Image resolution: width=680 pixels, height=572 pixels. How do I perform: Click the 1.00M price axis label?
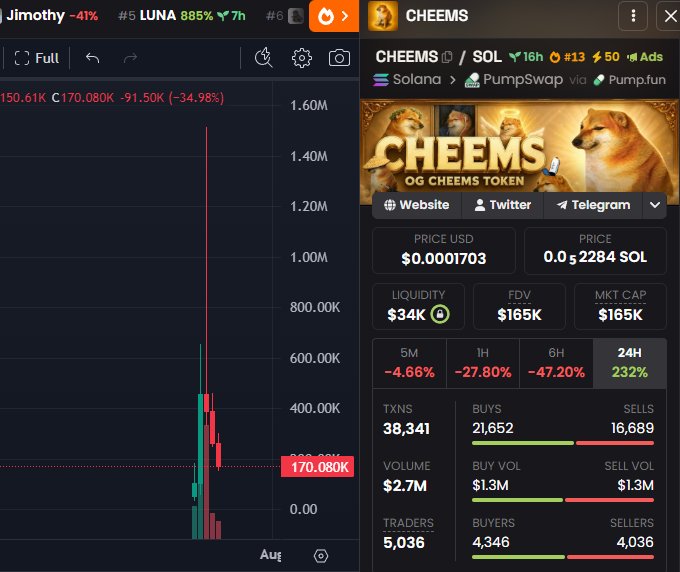(x=309, y=257)
